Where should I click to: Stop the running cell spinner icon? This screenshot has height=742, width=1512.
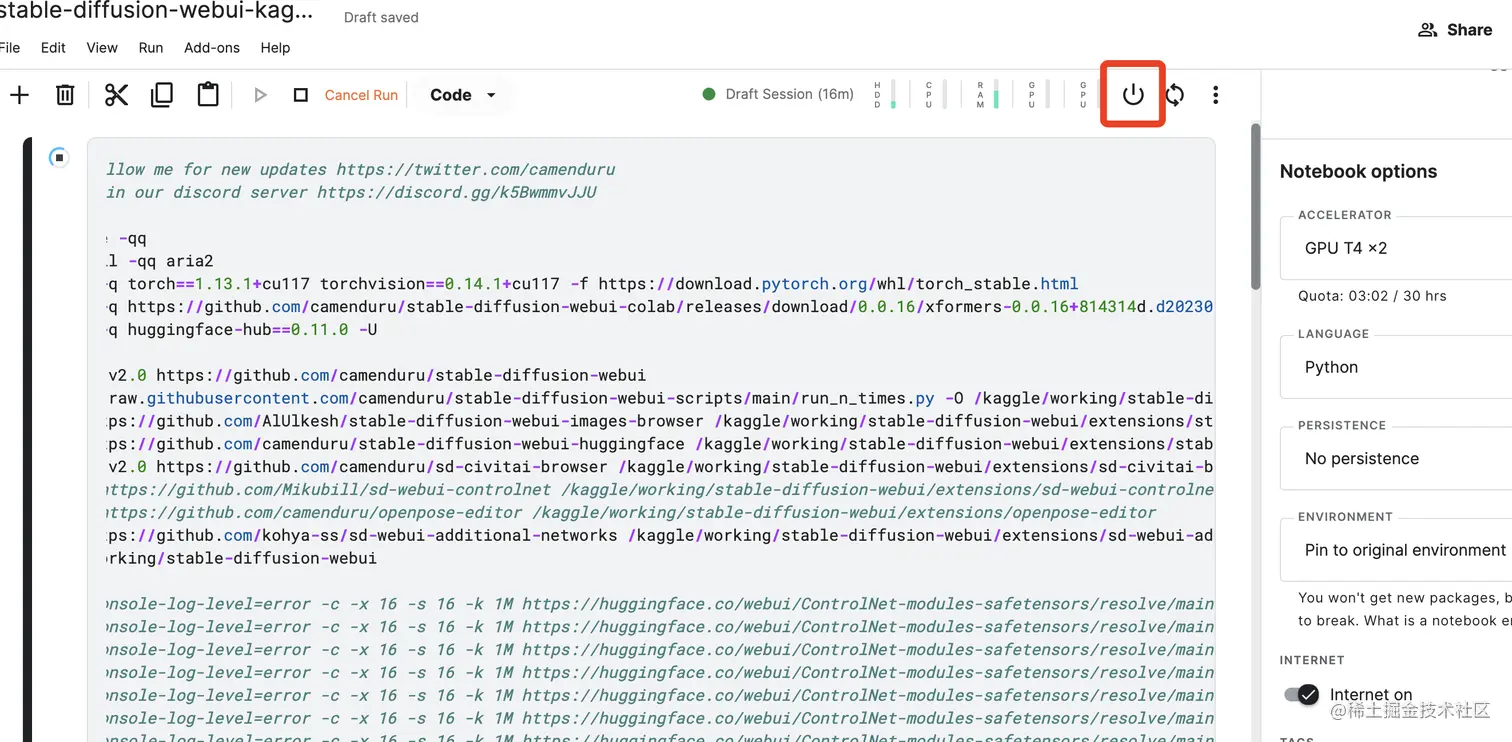point(59,157)
